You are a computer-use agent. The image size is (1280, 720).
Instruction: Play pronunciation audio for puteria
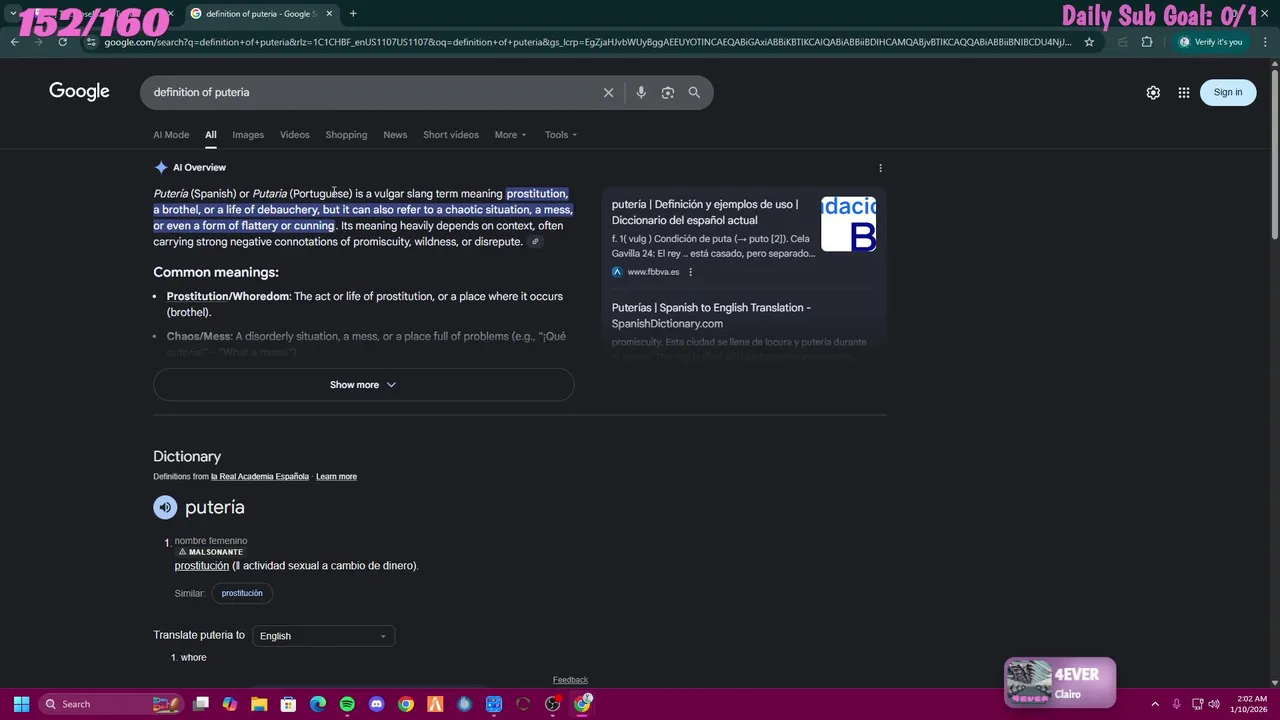(x=164, y=507)
